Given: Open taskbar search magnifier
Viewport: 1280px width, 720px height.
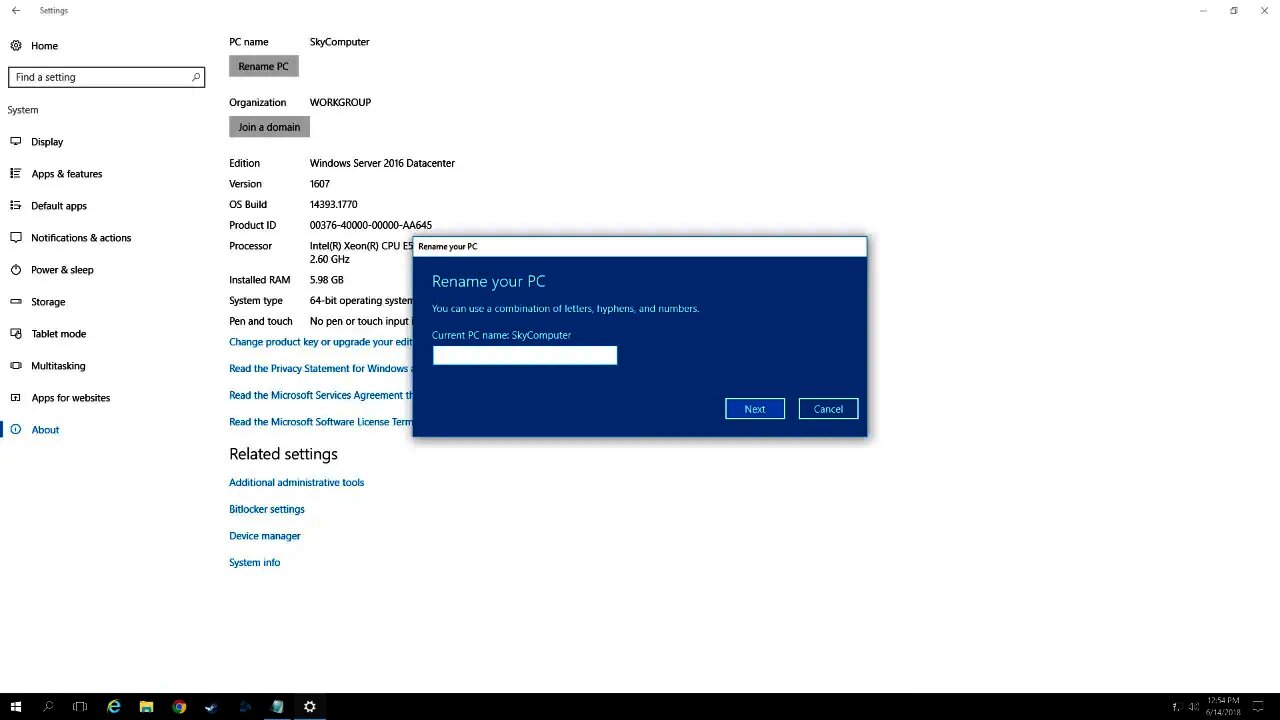Looking at the screenshot, I should click(x=48, y=707).
